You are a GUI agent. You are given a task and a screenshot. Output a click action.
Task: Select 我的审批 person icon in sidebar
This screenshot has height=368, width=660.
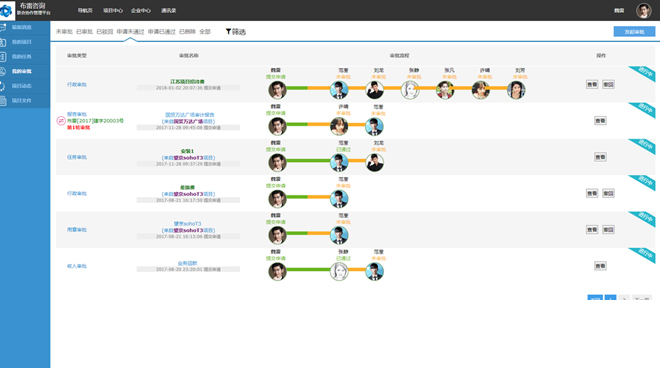(x=3, y=72)
